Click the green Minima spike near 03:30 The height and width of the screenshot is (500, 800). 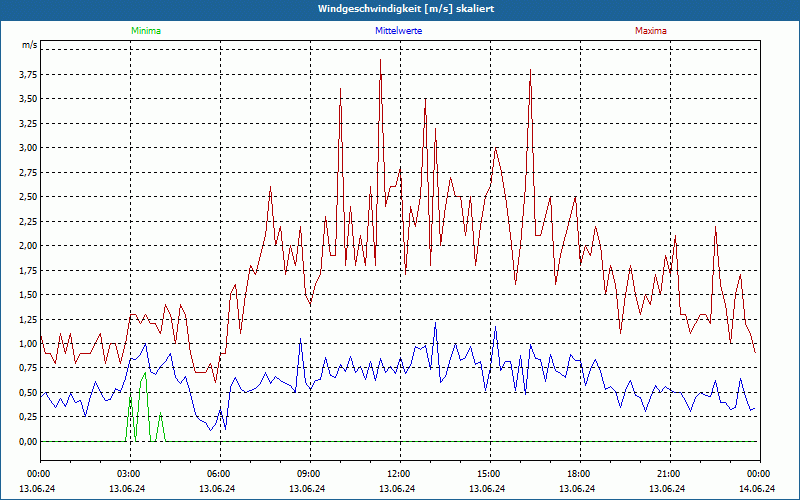(145, 373)
